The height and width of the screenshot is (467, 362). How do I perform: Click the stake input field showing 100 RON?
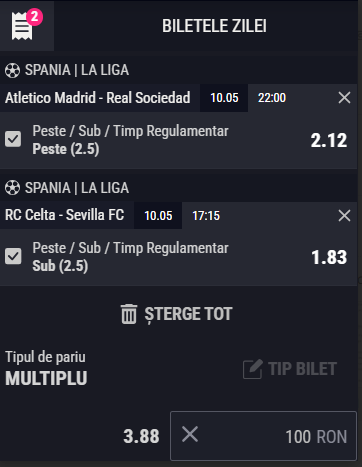coord(263,436)
